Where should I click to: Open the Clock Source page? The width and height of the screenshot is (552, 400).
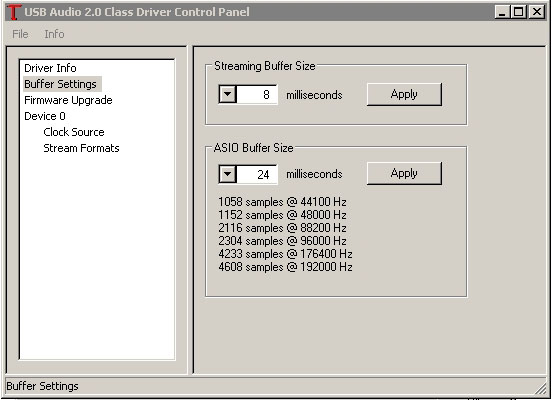coord(74,132)
